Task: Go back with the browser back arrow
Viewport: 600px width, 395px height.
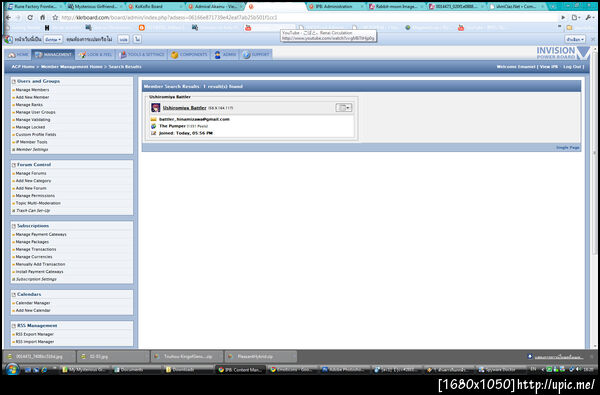Action: pos(8,18)
